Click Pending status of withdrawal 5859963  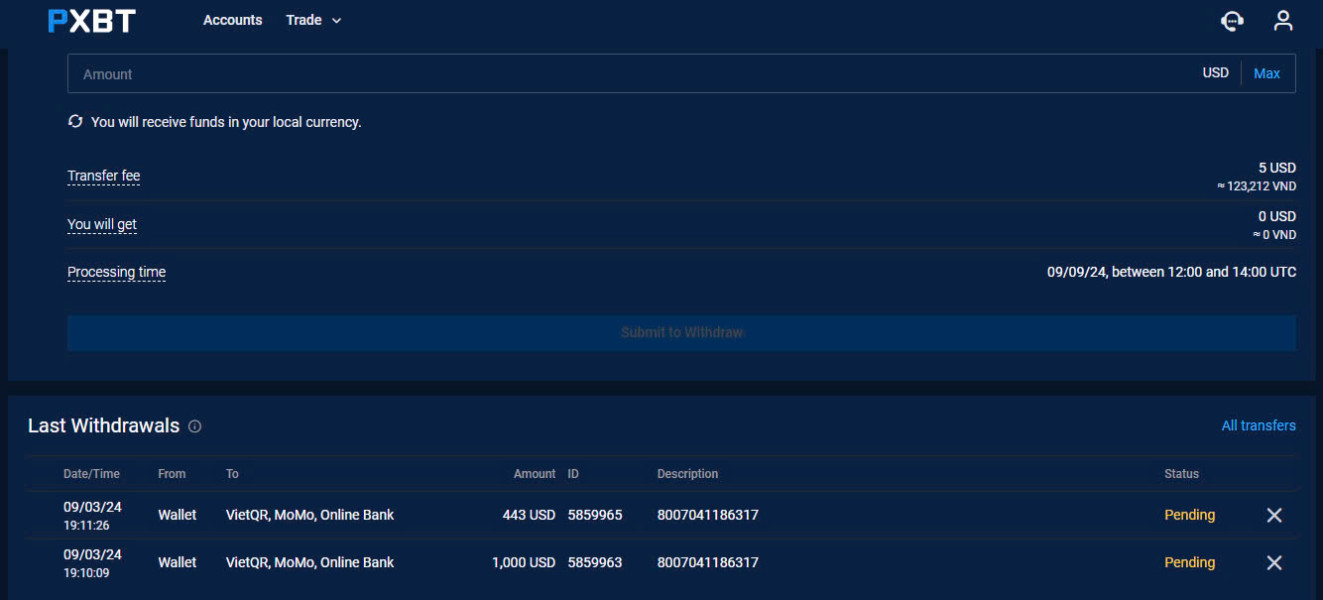pos(1189,563)
